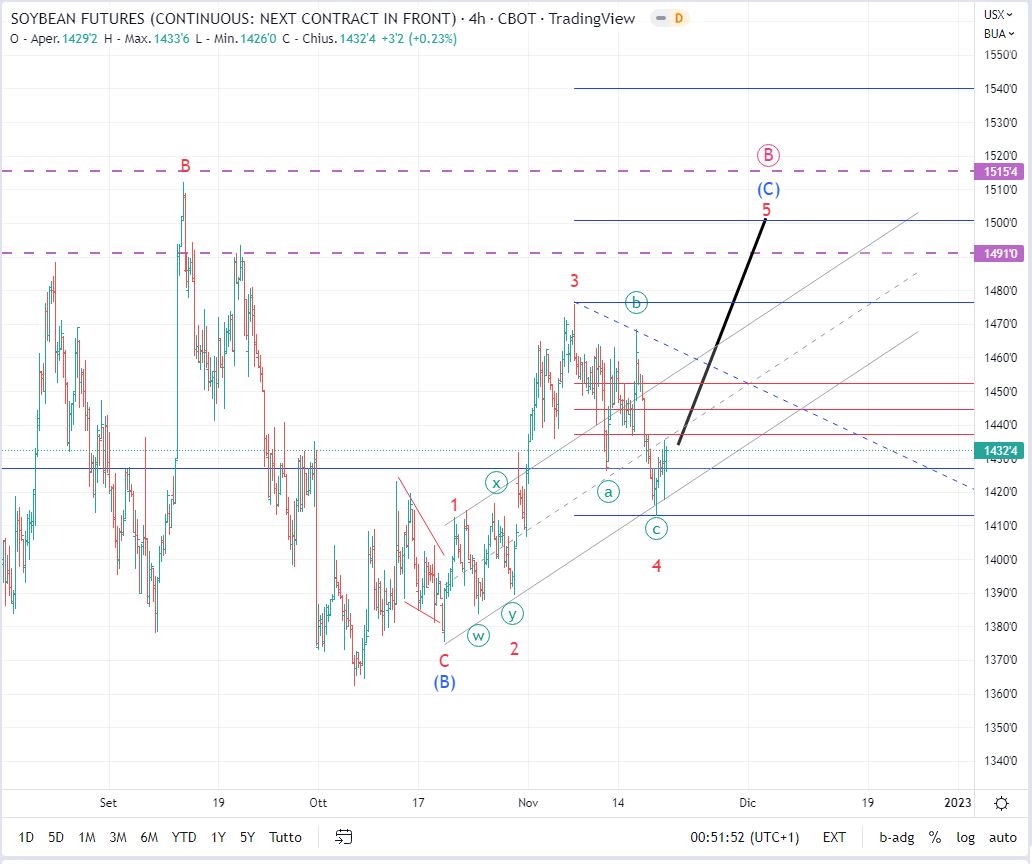Switch to 3M time range
The height and width of the screenshot is (864, 1032).
point(118,837)
